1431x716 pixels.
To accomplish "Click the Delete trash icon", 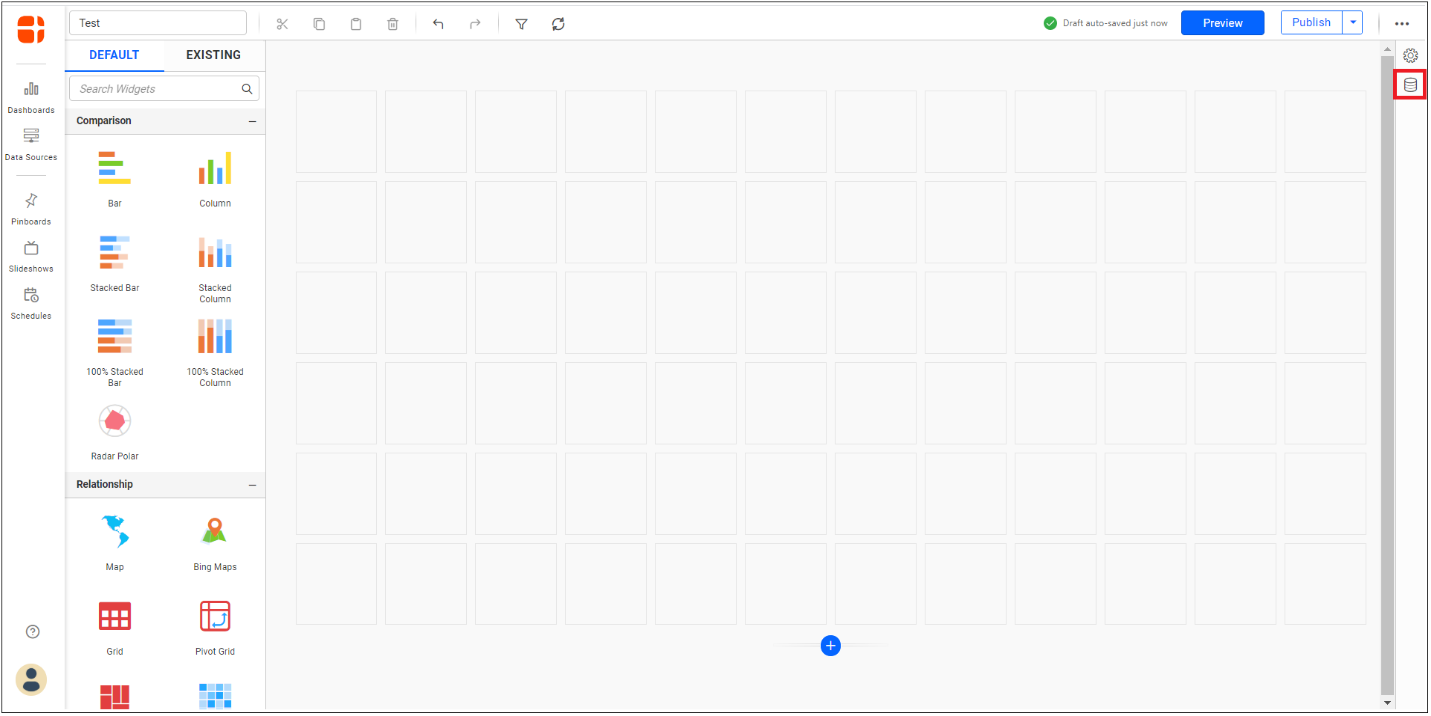I will coord(393,23).
